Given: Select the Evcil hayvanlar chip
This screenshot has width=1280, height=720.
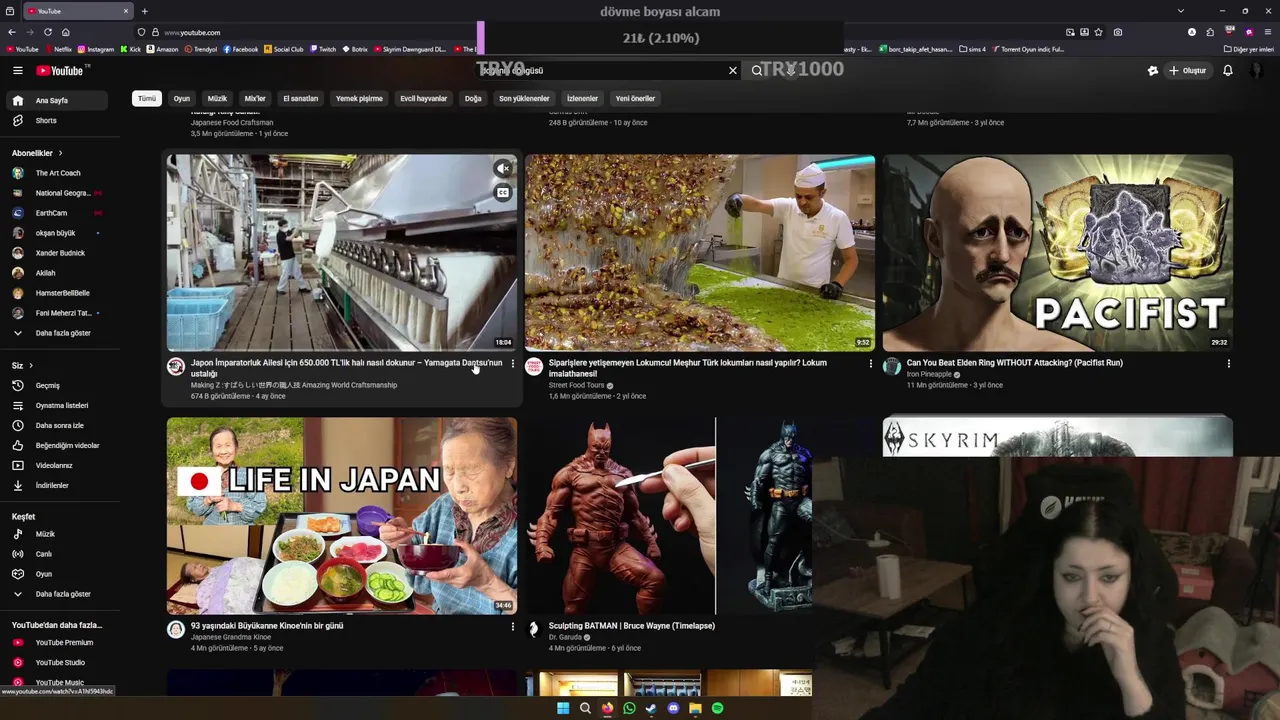Looking at the screenshot, I should [x=424, y=98].
